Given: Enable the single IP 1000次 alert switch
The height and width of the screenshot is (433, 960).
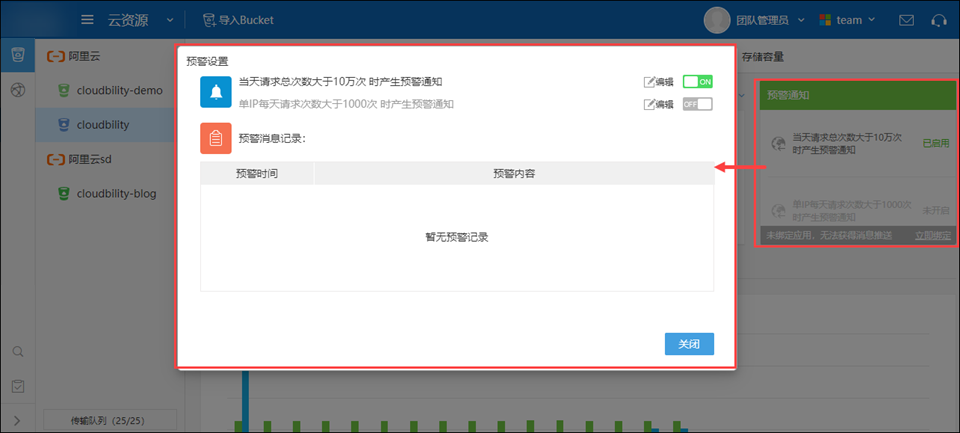Looking at the screenshot, I should pyautogui.click(x=697, y=104).
